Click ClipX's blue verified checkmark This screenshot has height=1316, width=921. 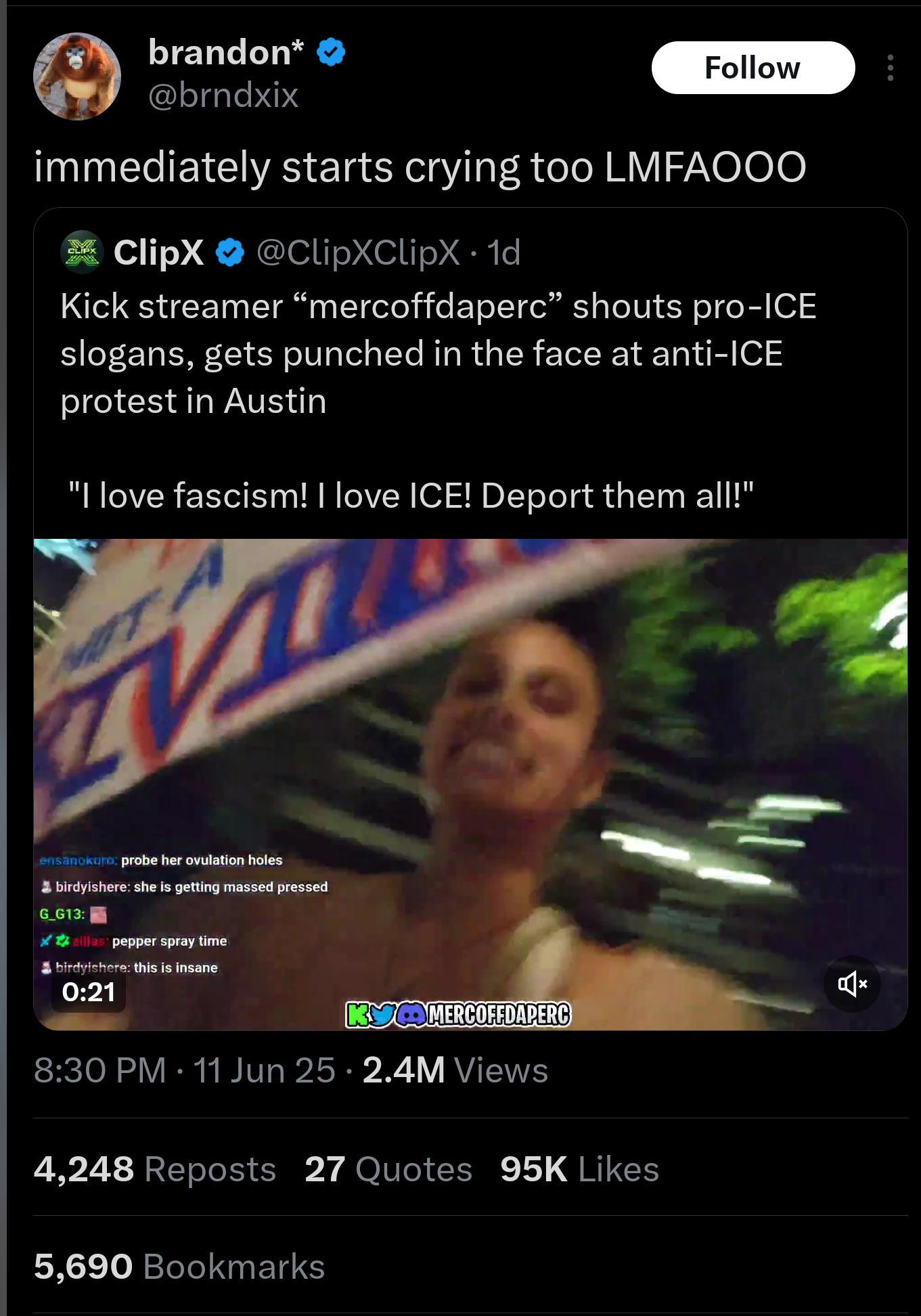pos(230,253)
